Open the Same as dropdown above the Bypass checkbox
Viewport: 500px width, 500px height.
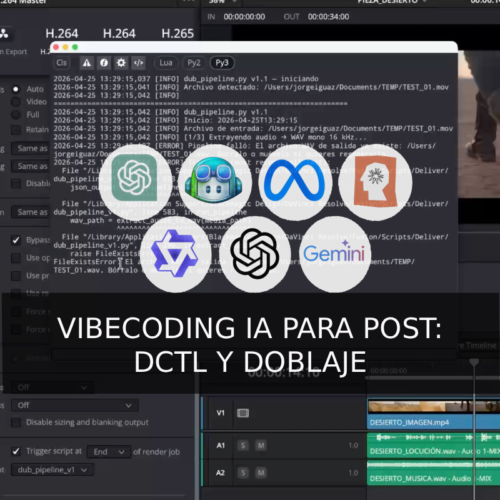[x=31, y=212]
